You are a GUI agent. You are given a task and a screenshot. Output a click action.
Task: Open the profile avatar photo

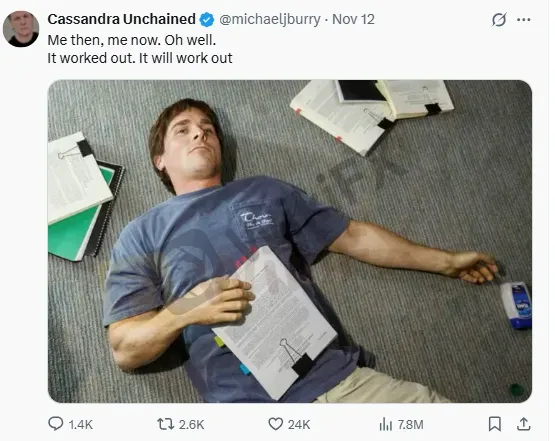pyautogui.click(x=21, y=29)
